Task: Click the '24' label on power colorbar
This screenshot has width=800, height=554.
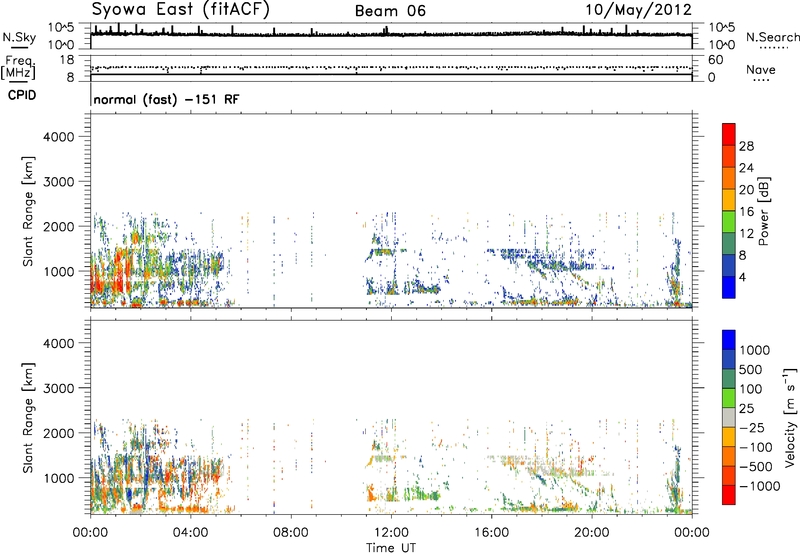Action: tap(746, 168)
